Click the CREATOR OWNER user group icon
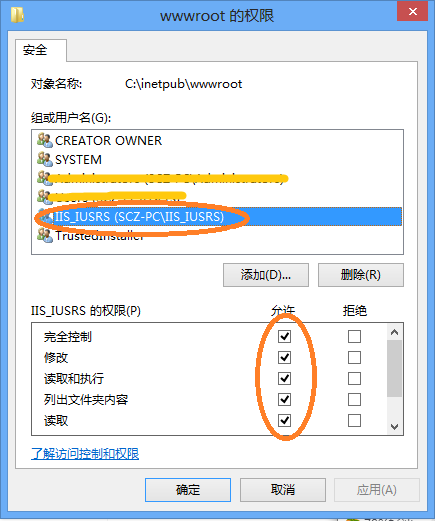 45,140
